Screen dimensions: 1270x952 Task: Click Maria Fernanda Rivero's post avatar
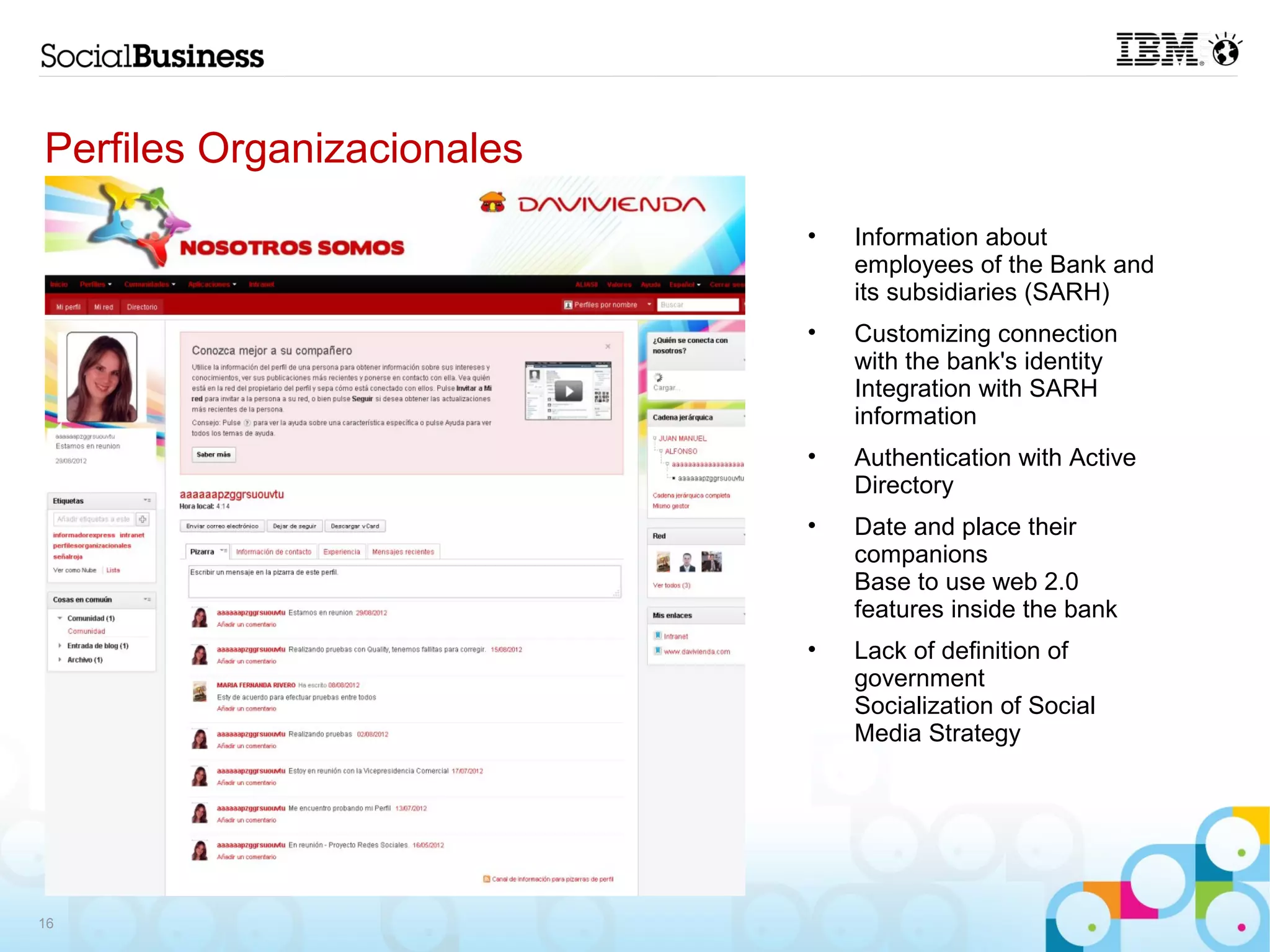click(200, 692)
